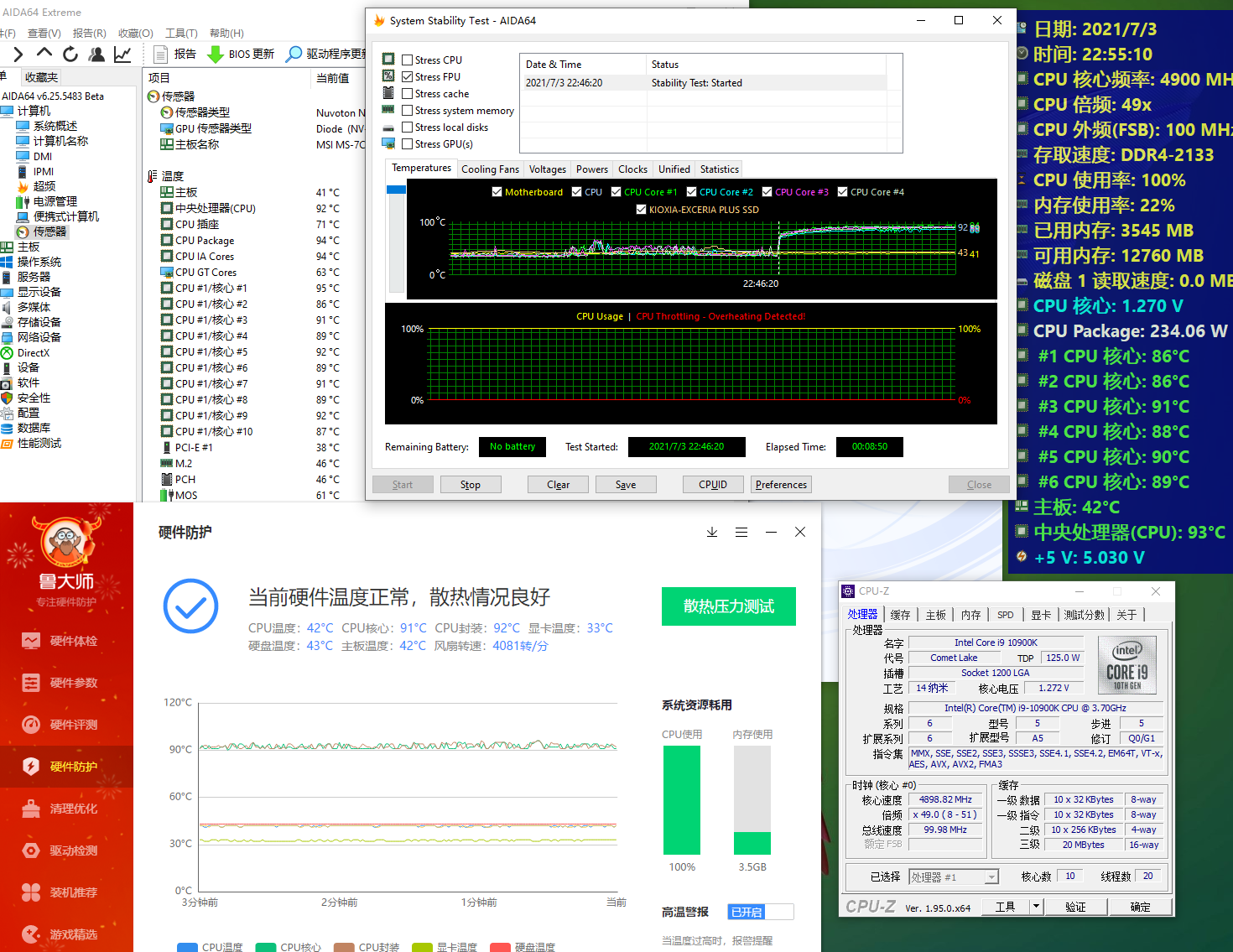Switch to the Powers tab
Viewport: 1233px width, 952px height.
(592, 169)
